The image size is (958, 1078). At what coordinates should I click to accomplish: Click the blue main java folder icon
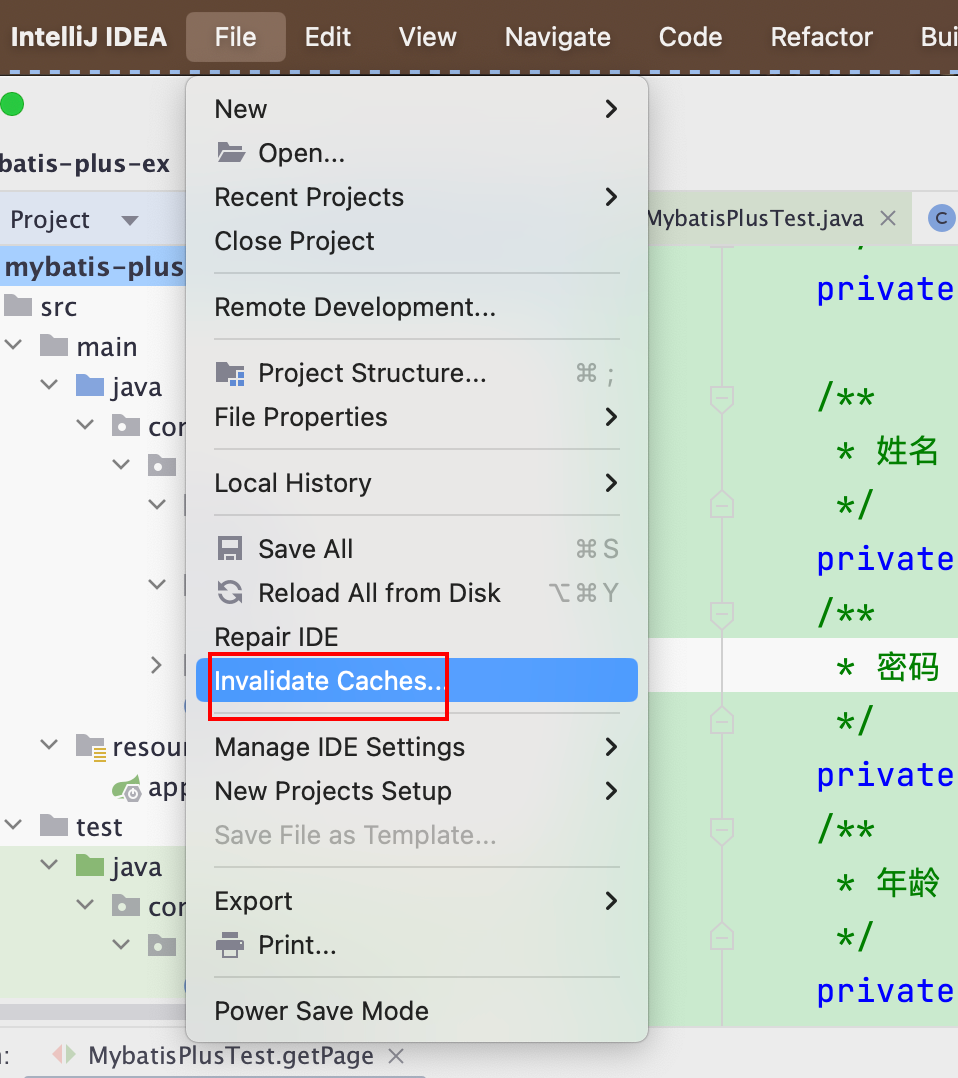click(90, 387)
